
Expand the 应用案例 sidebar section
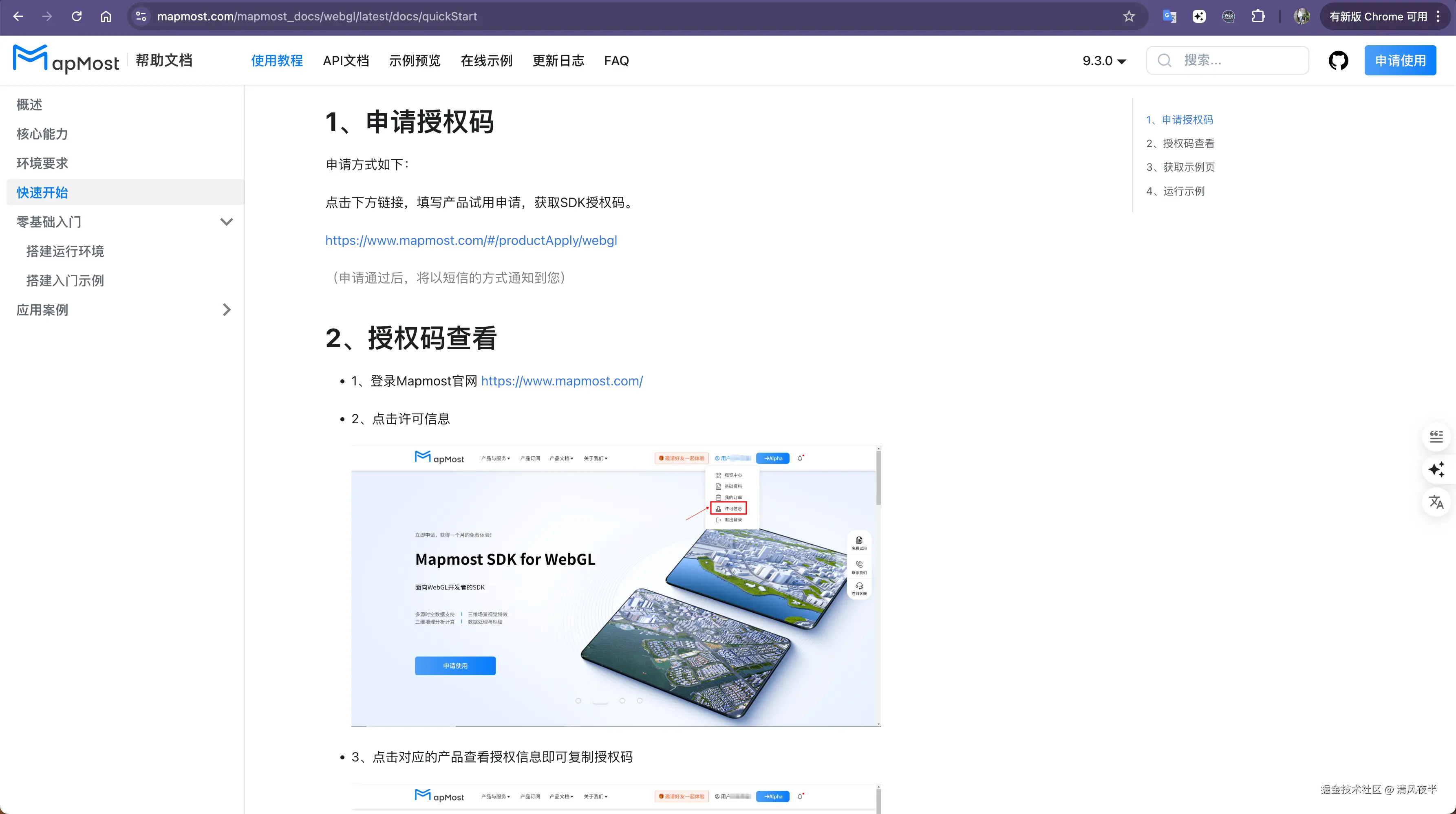tap(226, 310)
